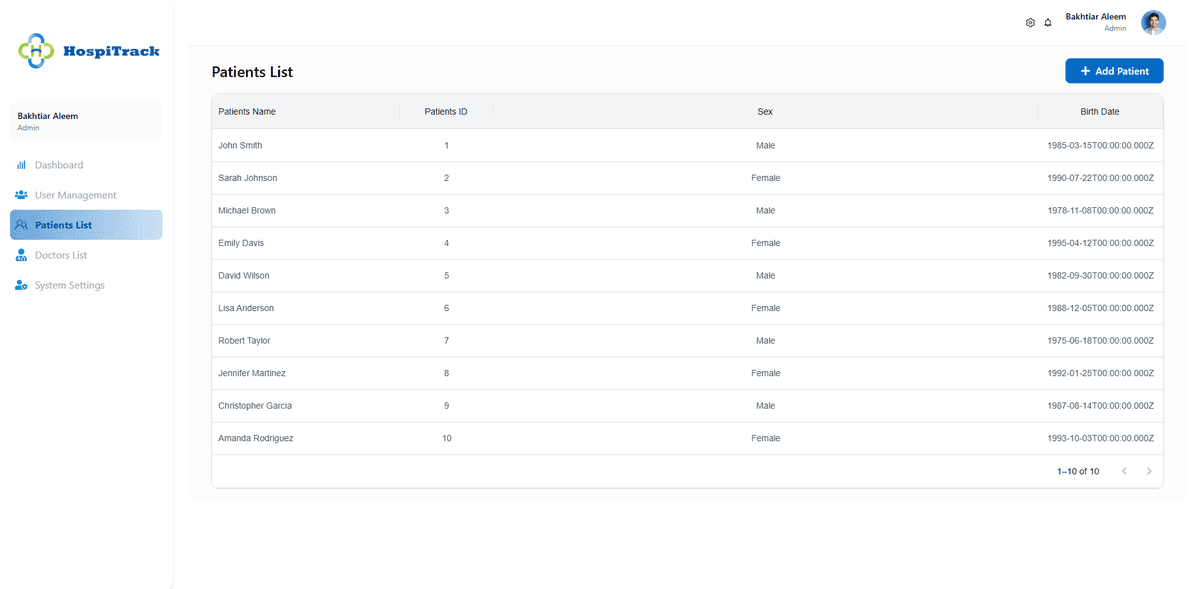Click Sex cell in Emily Davis row

click(x=765, y=243)
